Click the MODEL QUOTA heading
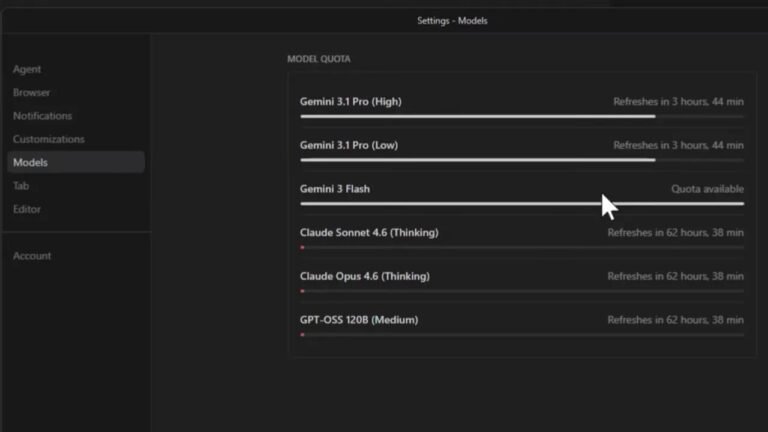Viewport: 768px width, 432px height. (319, 59)
